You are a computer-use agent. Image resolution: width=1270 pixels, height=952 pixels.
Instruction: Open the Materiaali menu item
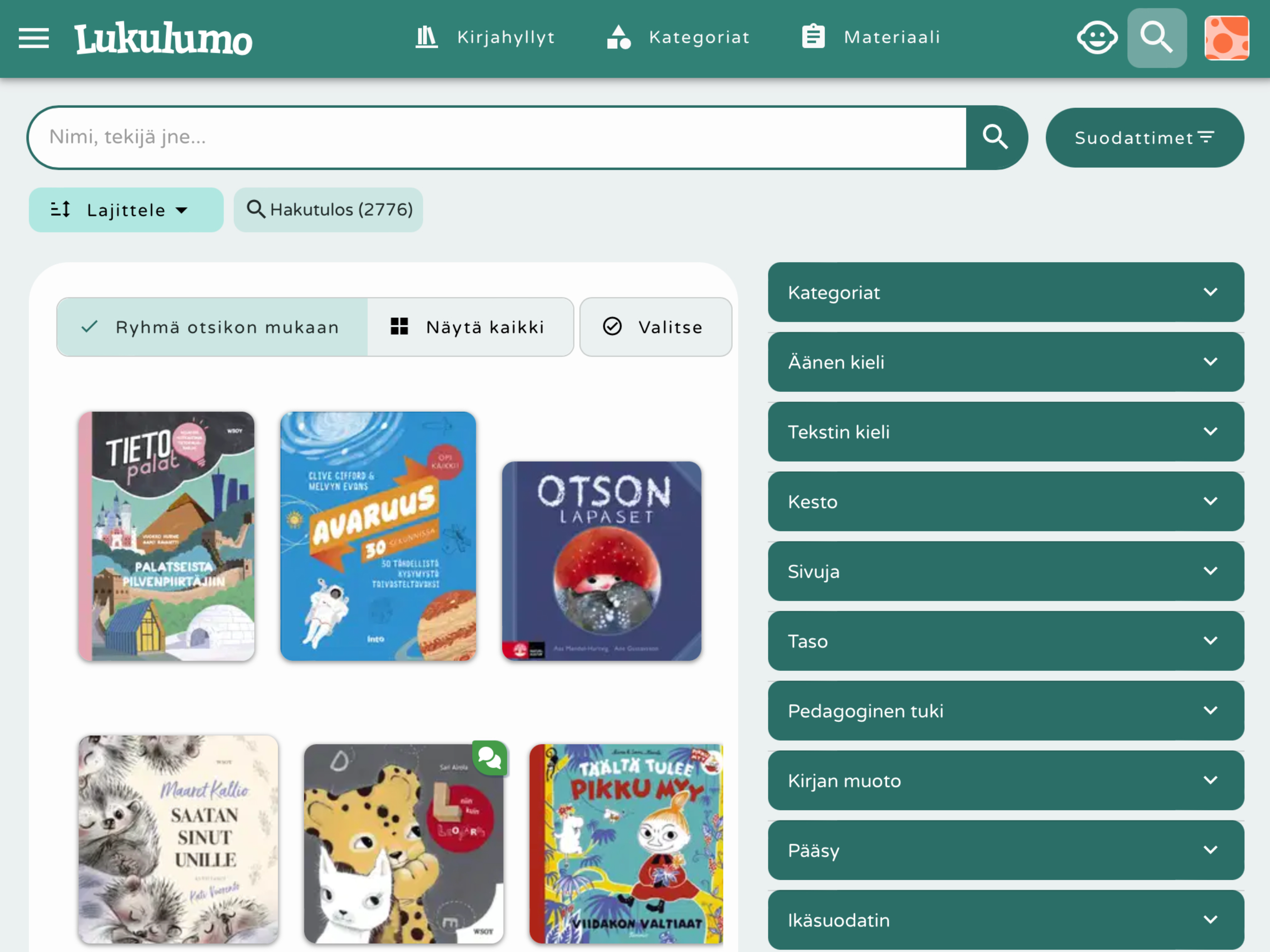pyautogui.click(x=871, y=37)
